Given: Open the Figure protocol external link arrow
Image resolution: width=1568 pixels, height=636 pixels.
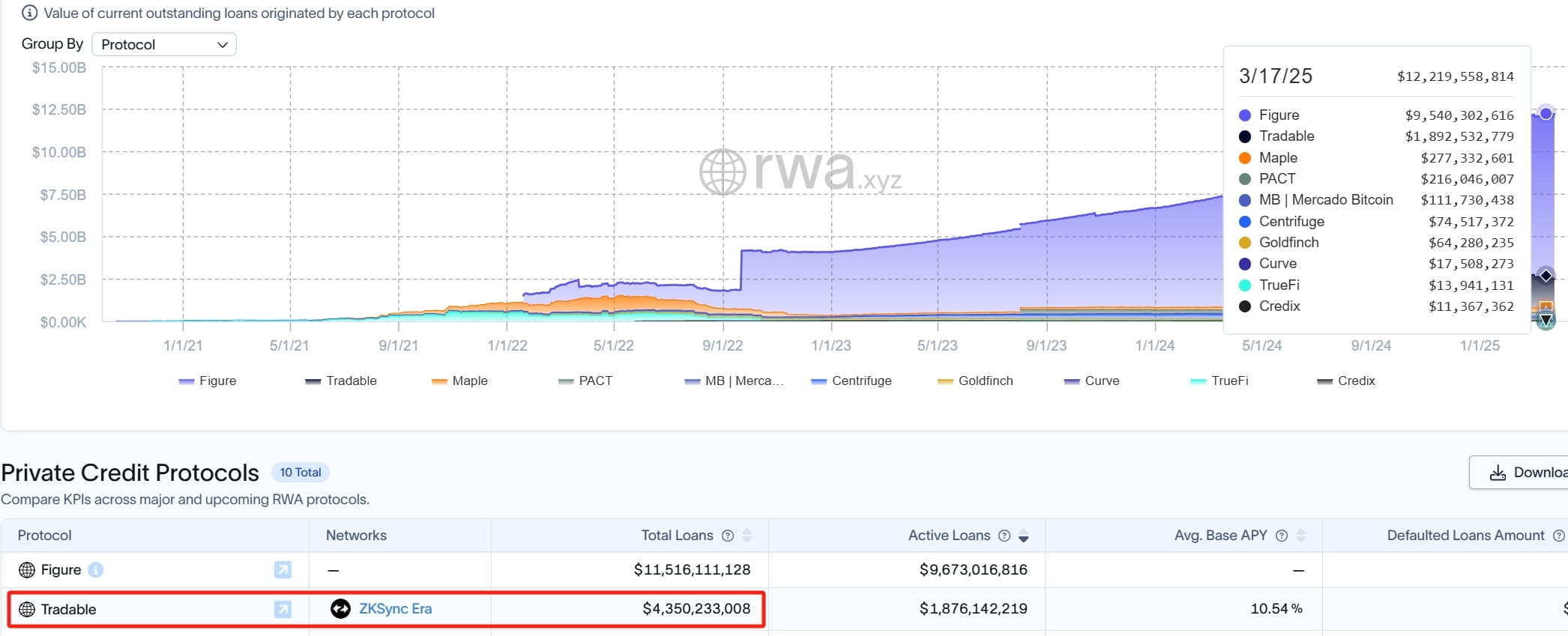Looking at the screenshot, I should tap(283, 570).
